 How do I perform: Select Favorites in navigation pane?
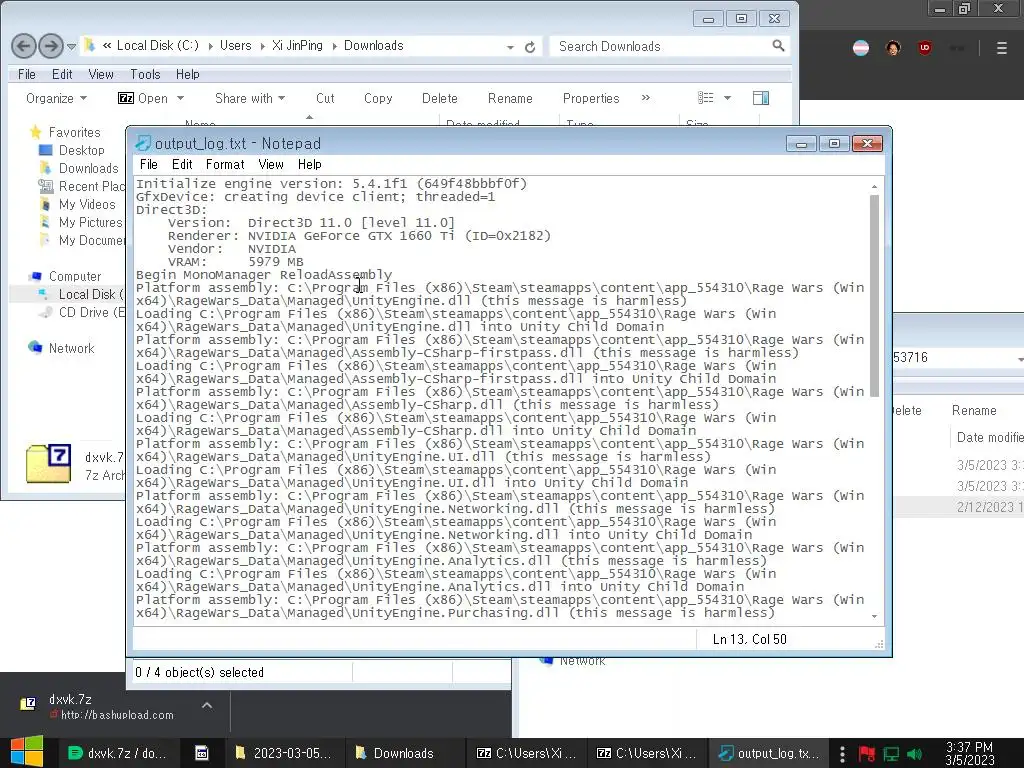point(74,133)
